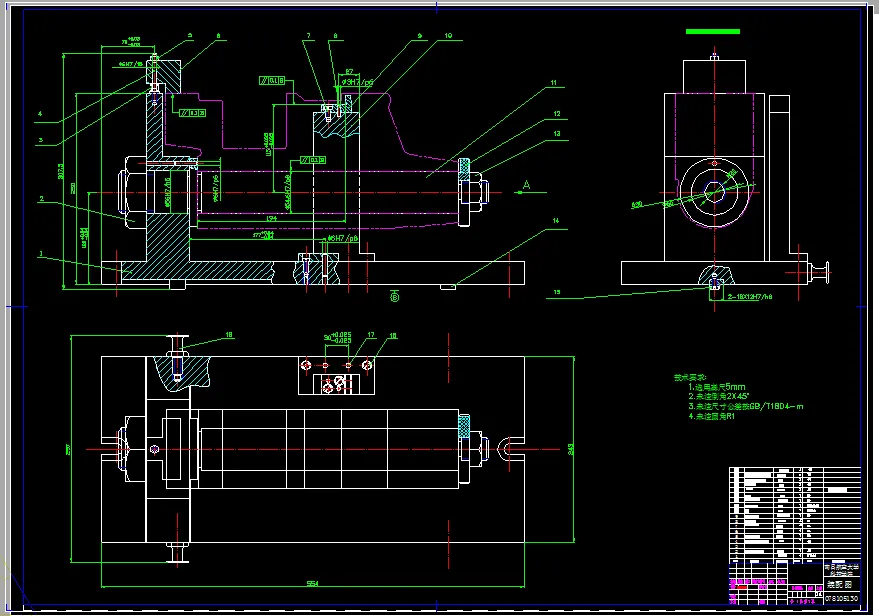Select the 250 vertical dimension text
Screen dimensions: 879x616
(x=73, y=188)
